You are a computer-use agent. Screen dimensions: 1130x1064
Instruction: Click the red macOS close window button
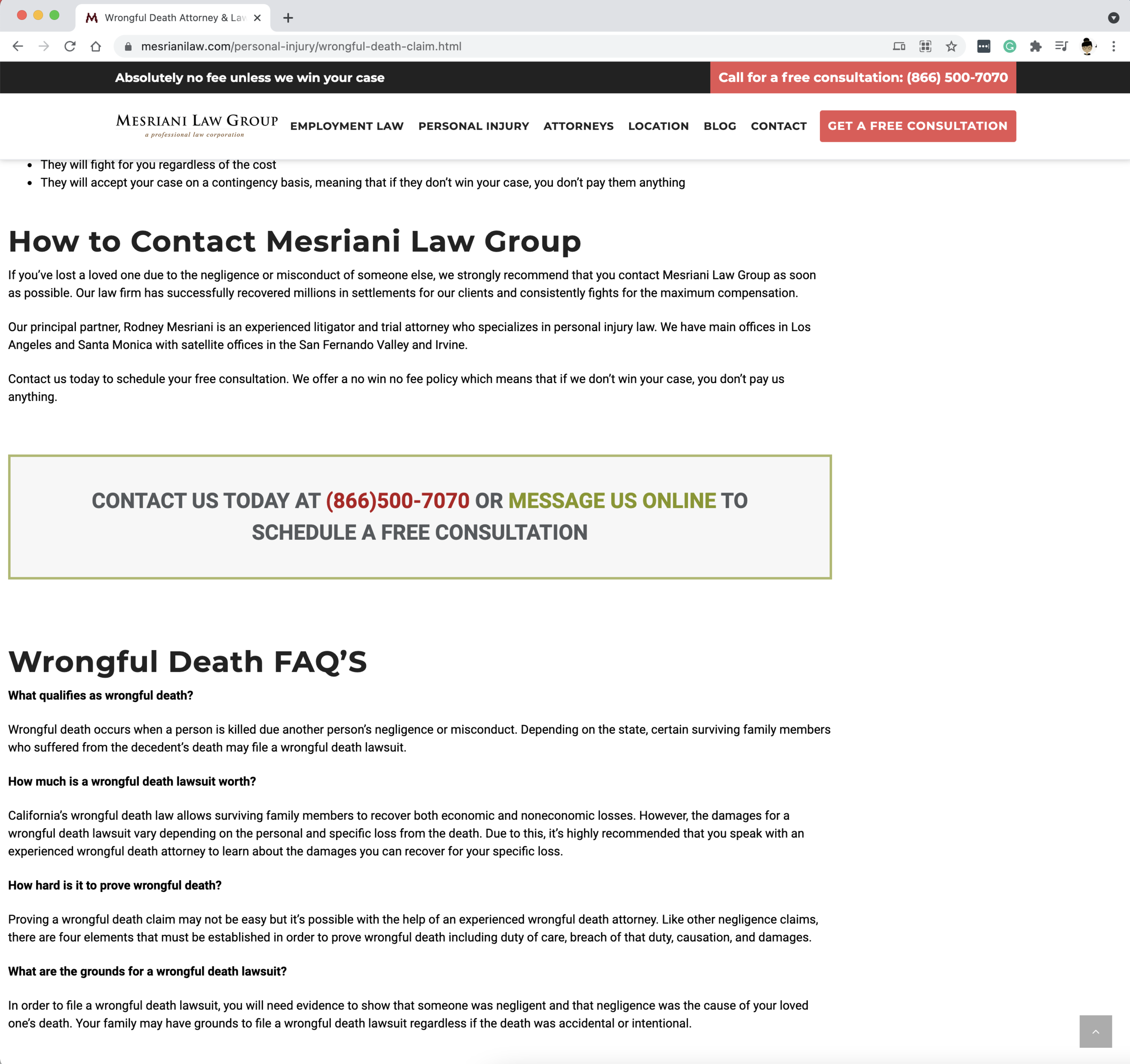tap(22, 15)
